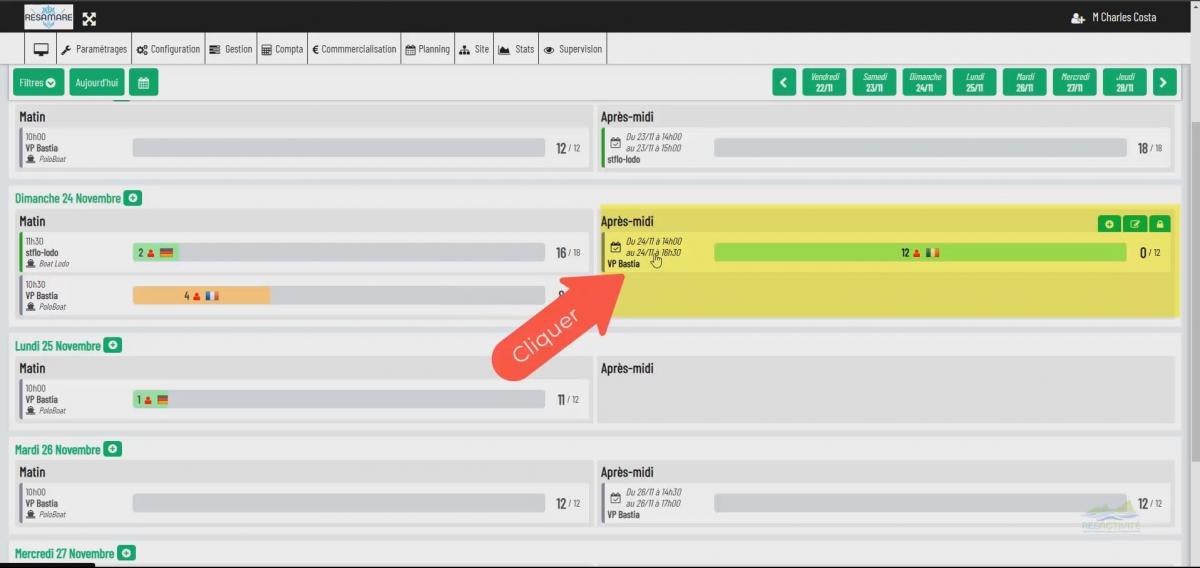1200x568 pixels.
Task: Open the Site menu
Action: tap(474, 49)
